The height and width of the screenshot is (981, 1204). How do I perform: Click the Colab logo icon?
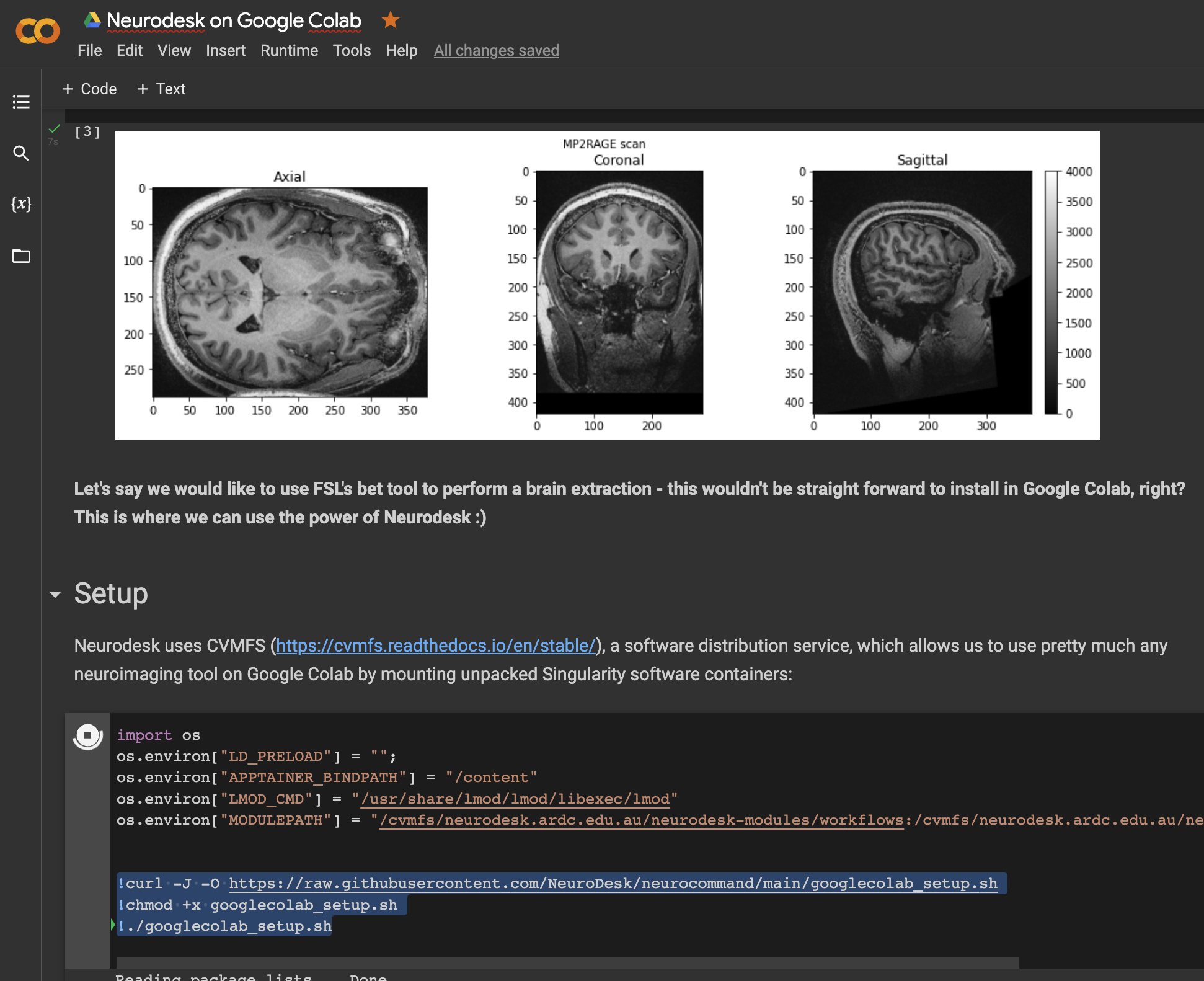tap(38, 31)
